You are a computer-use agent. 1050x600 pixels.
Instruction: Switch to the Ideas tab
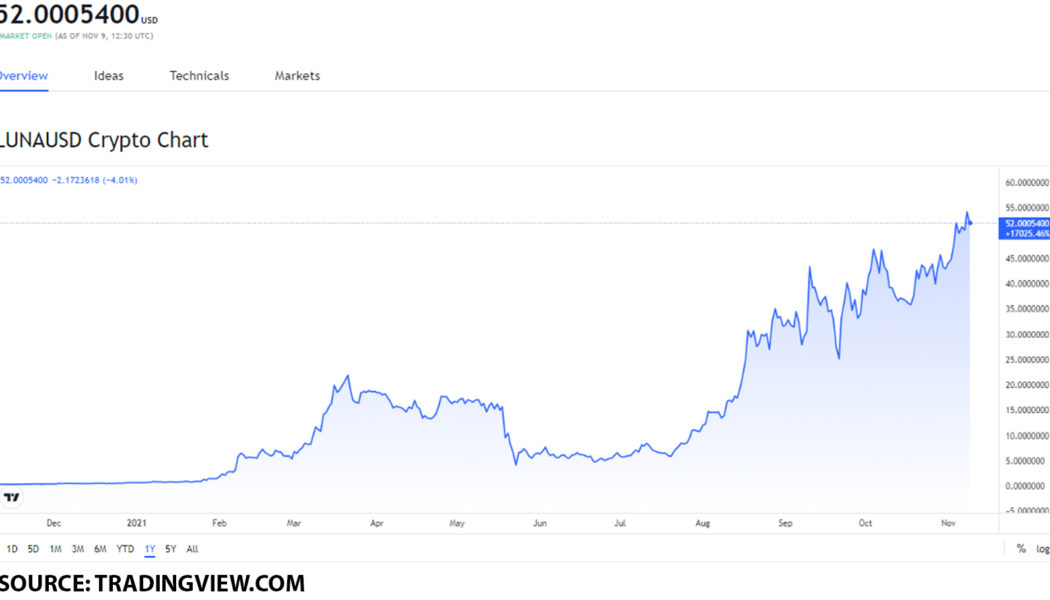click(x=108, y=75)
